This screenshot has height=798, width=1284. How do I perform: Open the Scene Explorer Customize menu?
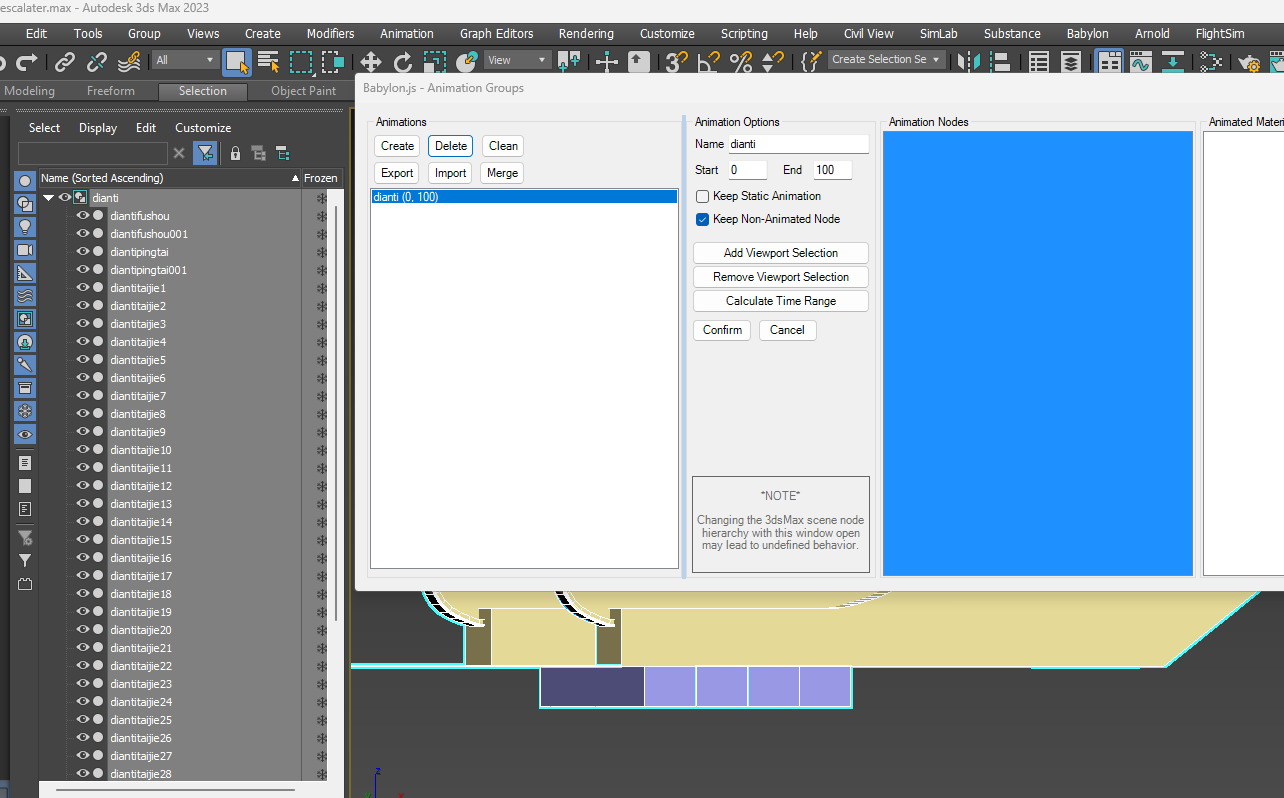[x=203, y=128]
